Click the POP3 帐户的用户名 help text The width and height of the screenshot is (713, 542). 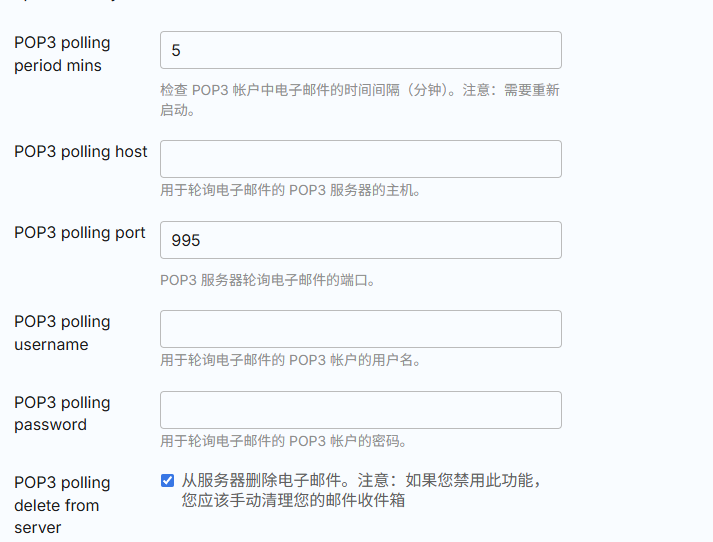[x=291, y=360]
